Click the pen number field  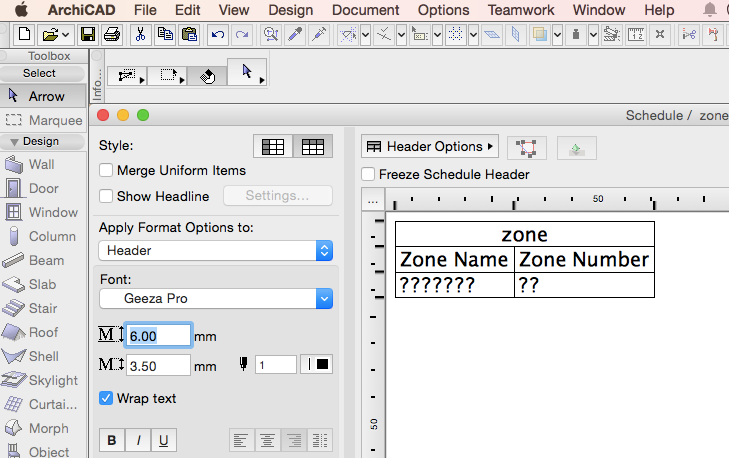coord(276,365)
